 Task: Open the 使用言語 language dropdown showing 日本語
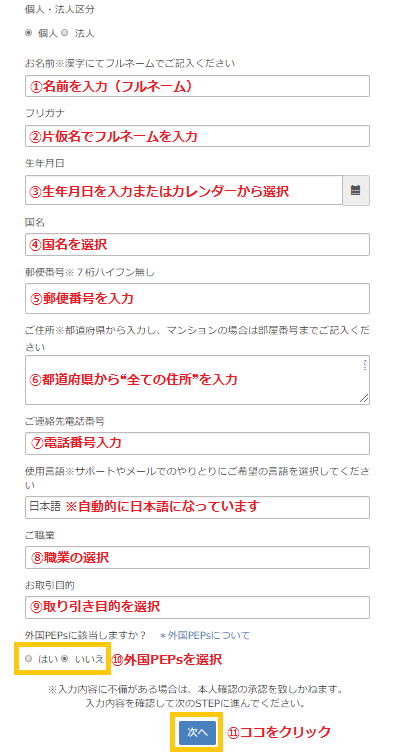point(198,507)
